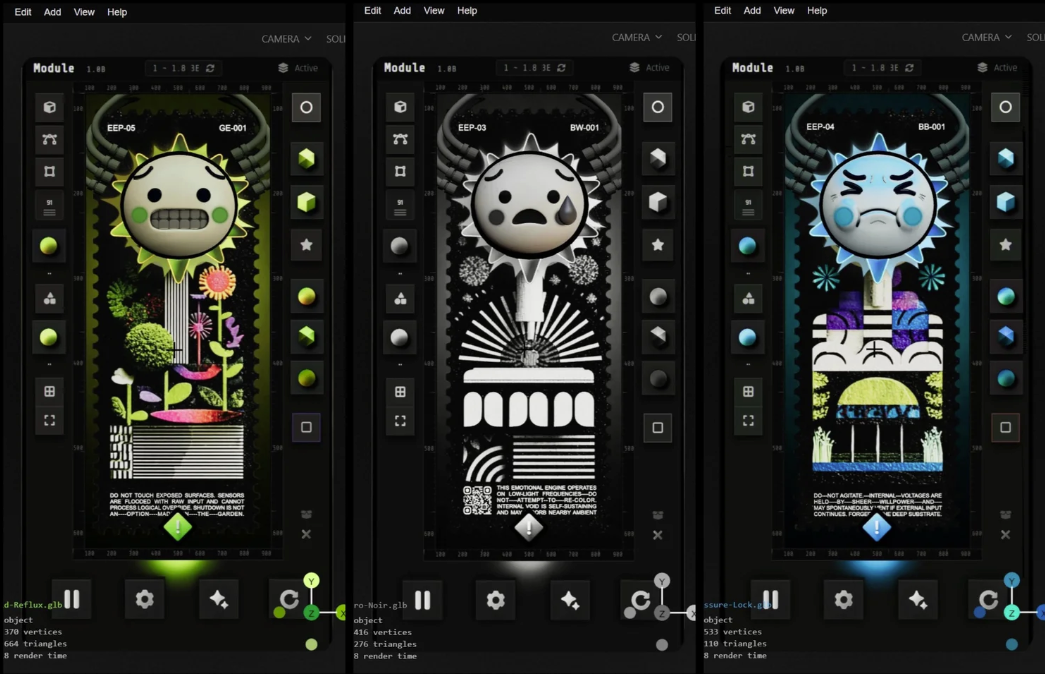1045x674 pixels.
Task: Open Edit menu in left panel
Action: pos(23,12)
